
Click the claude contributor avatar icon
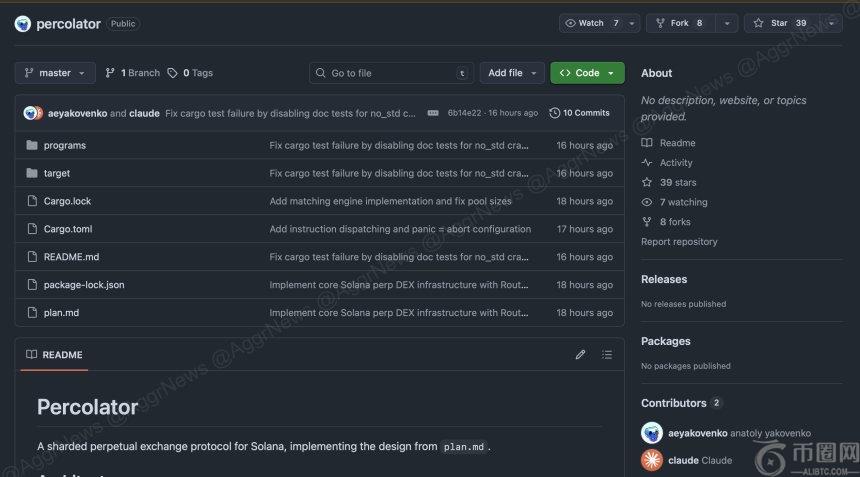(x=651, y=460)
